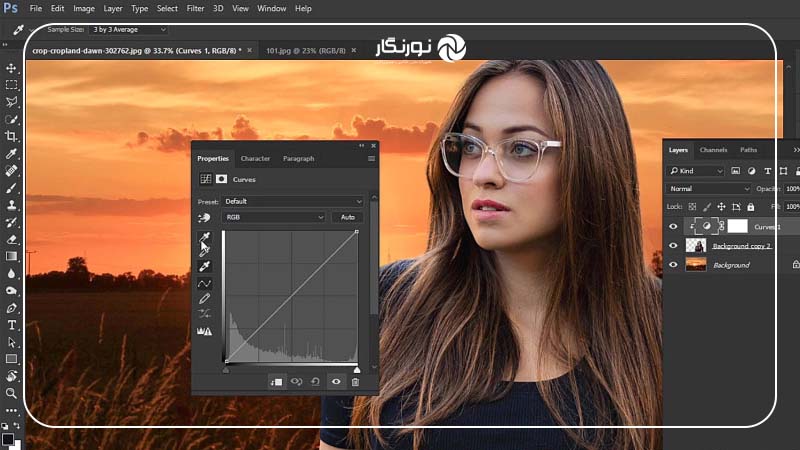This screenshot has height=450, width=800.
Task: Select the Pen tool
Action: (11, 308)
